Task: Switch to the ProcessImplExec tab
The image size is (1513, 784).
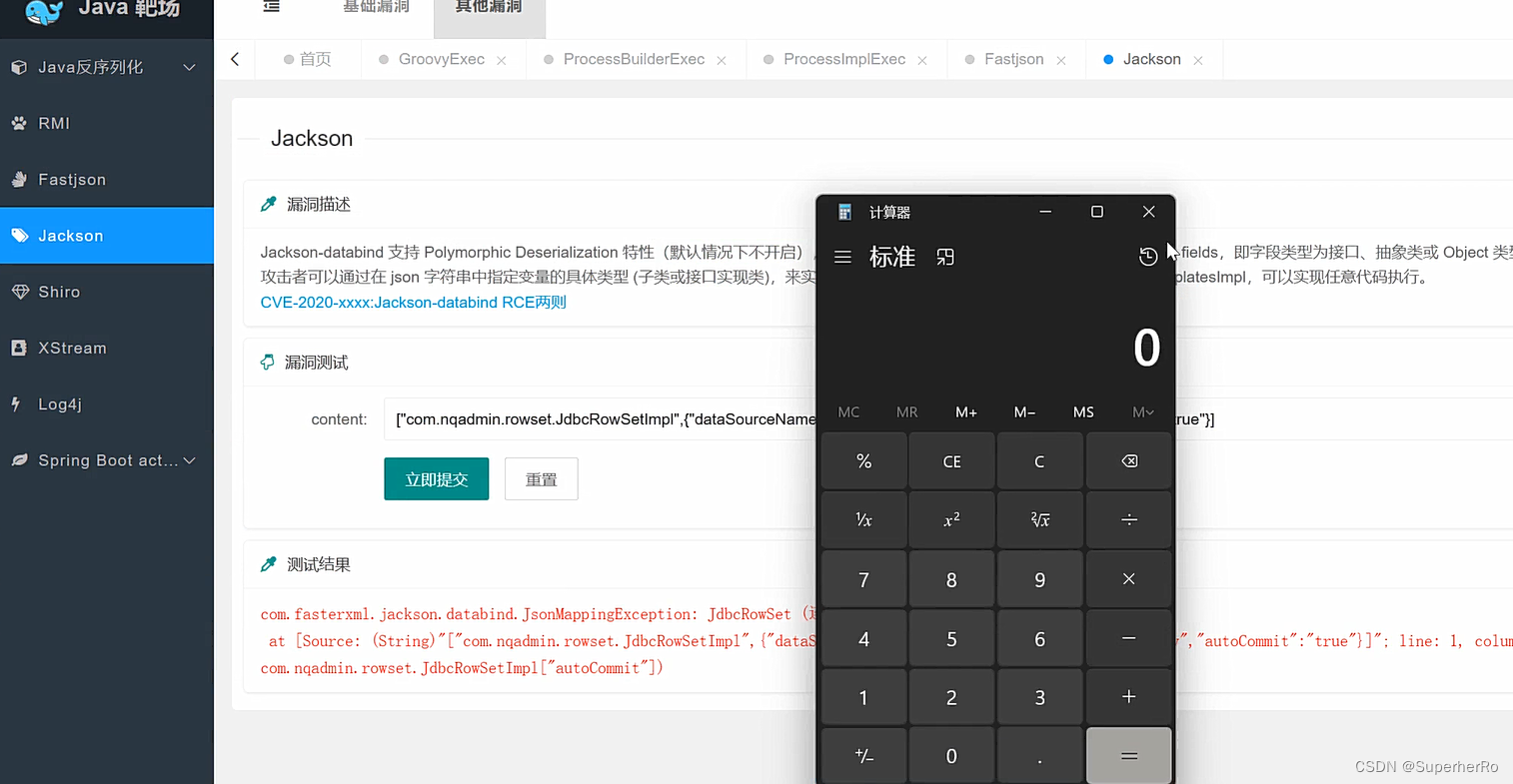Action: [844, 59]
